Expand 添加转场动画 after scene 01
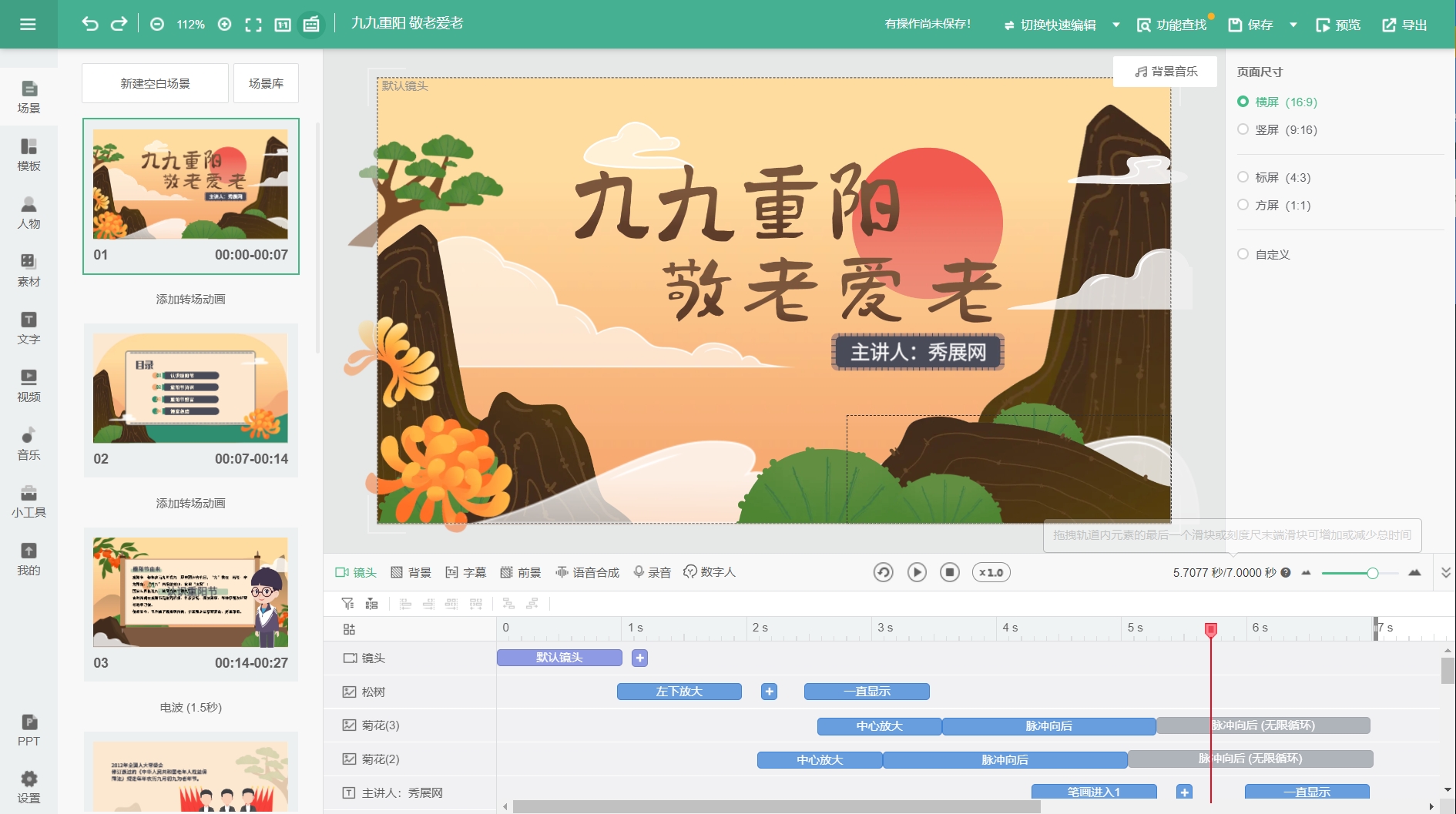1456x814 pixels. [x=190, y=299]
